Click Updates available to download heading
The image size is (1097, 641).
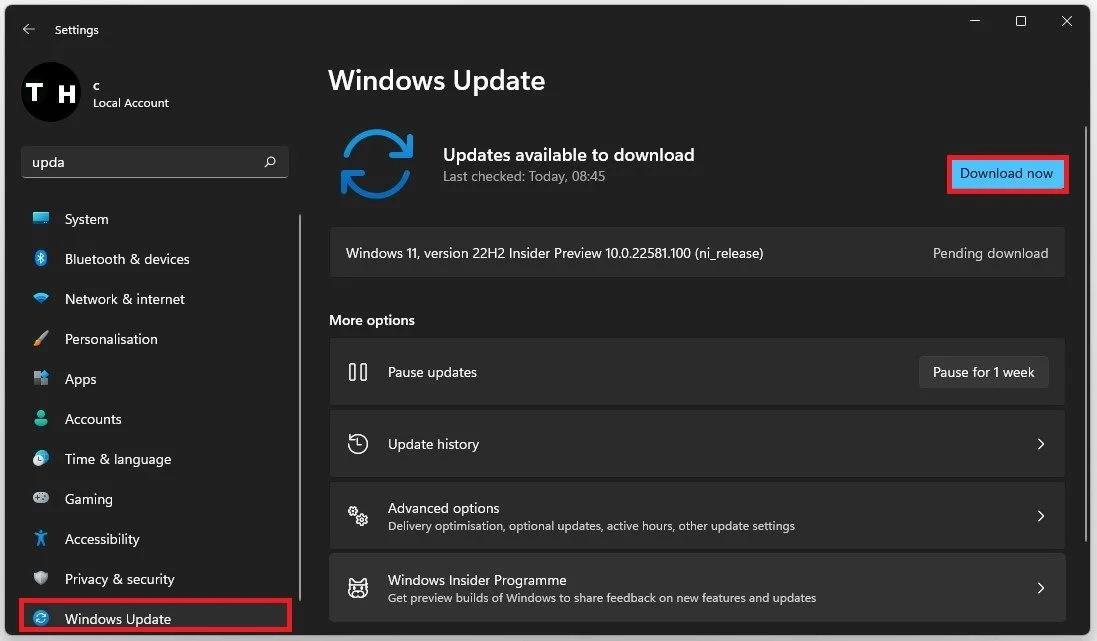(x=568, y=155)
